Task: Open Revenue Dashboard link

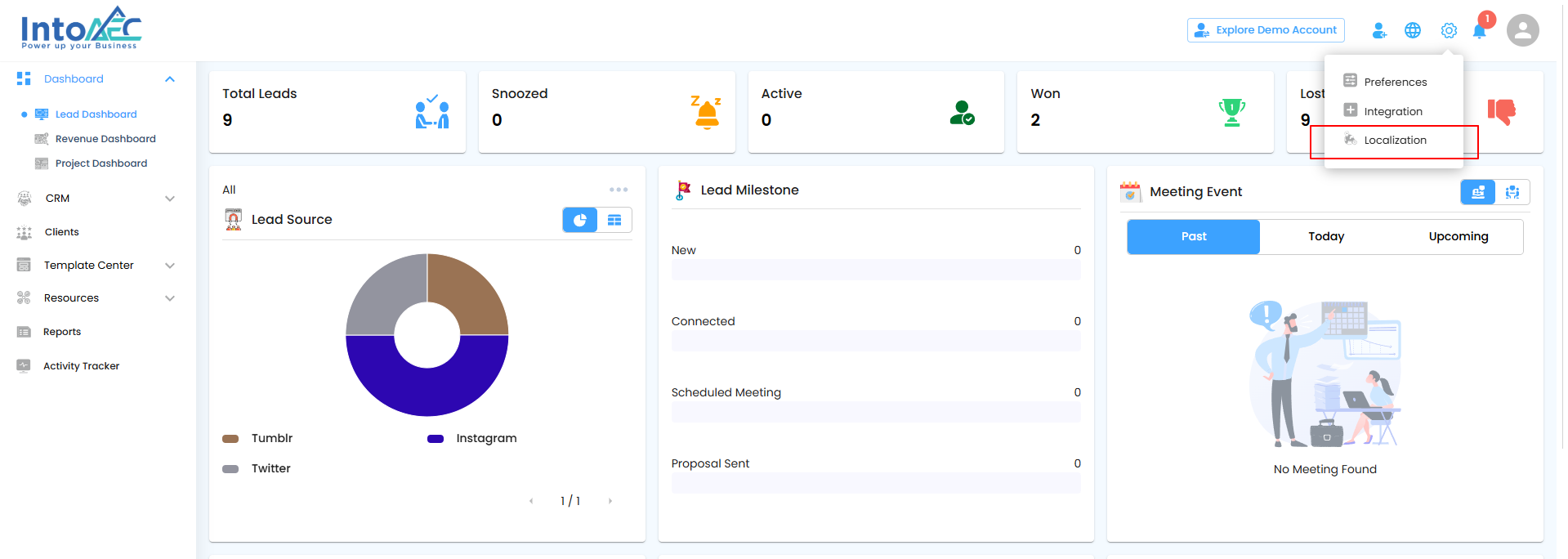Action: point(105,139)
